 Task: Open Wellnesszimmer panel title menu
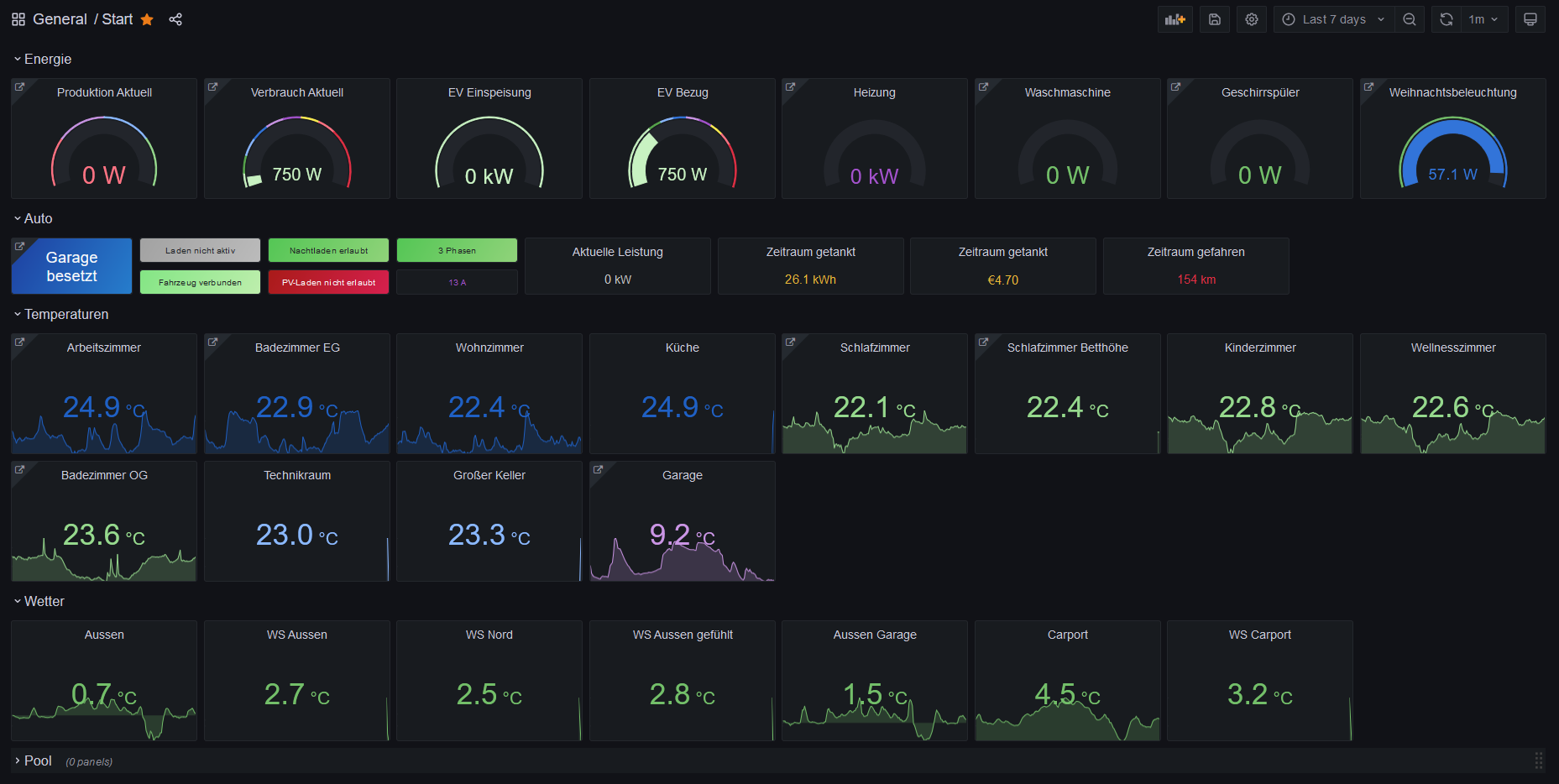pos(1453,348)
